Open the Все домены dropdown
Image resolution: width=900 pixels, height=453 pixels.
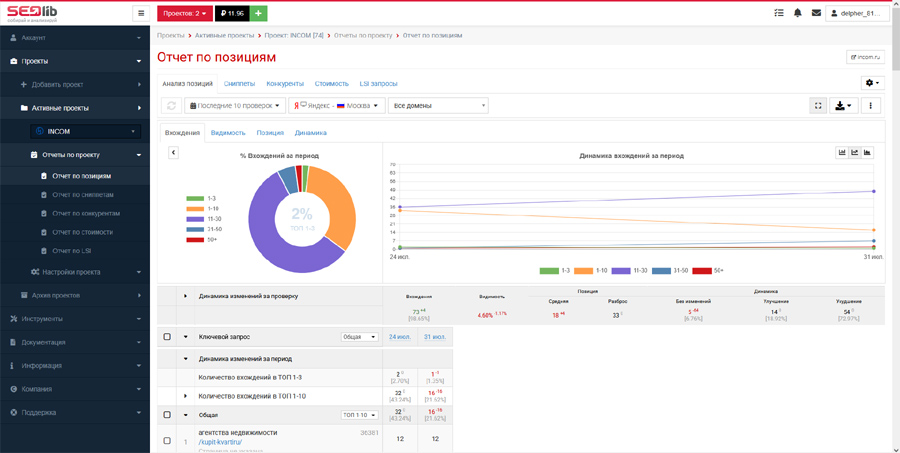coord(439,106)
